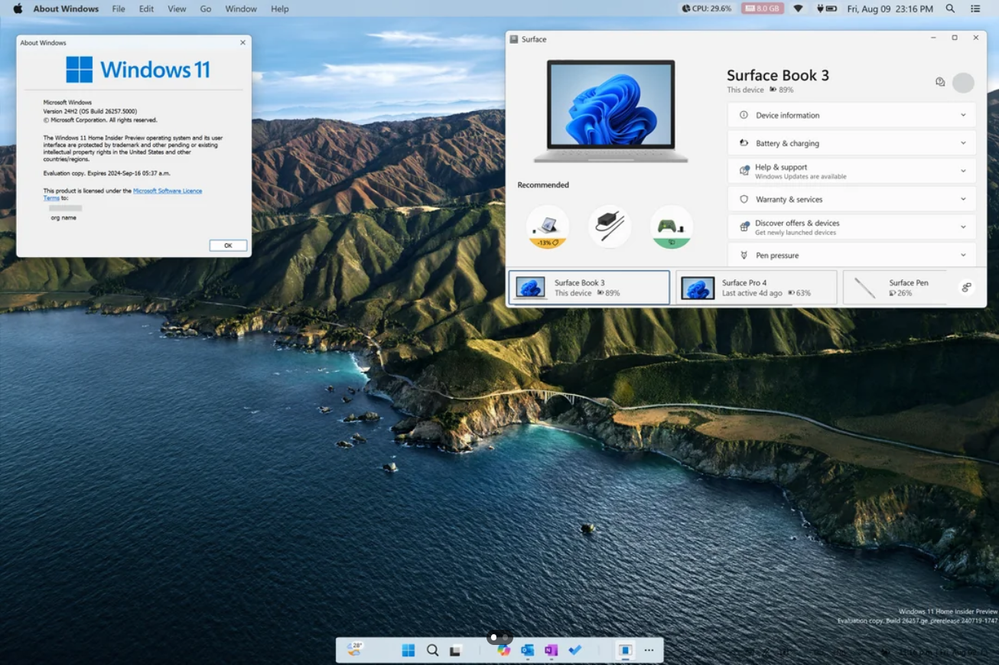The width and height of the screenshot is (999, 665).
Task: Click the feedback icon beside profile avatar
Action: 940,82
